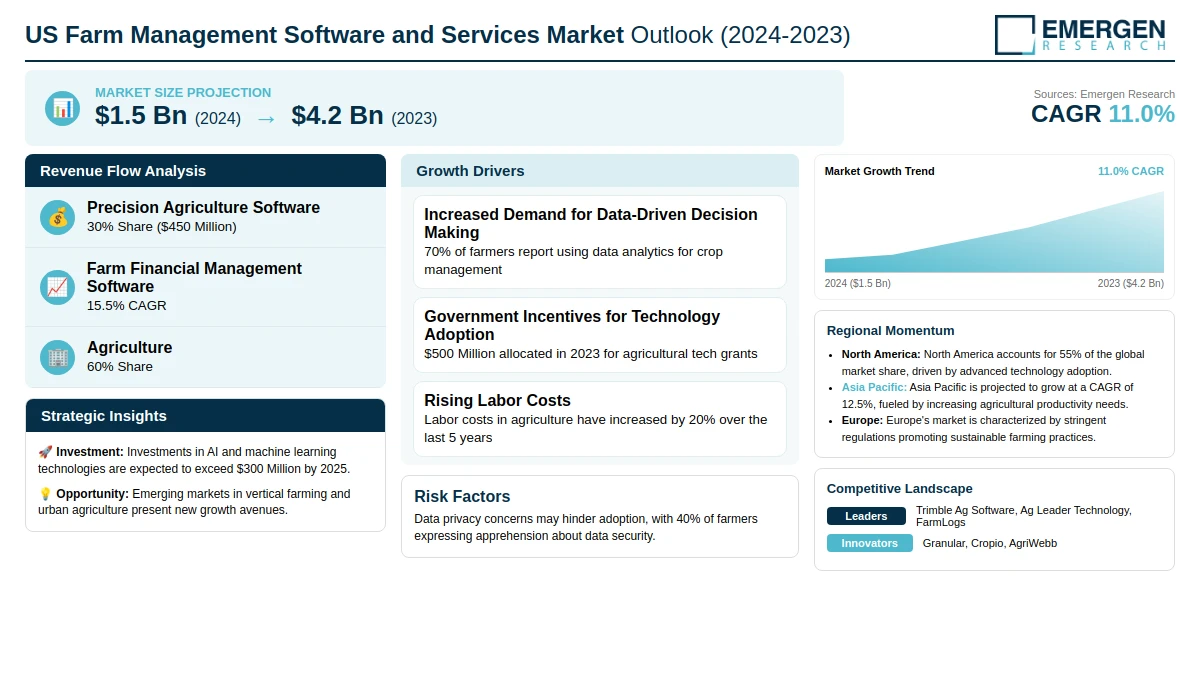
Task: Select Government Incentives for Technology Adoption card
Action: tap(600, 334)
